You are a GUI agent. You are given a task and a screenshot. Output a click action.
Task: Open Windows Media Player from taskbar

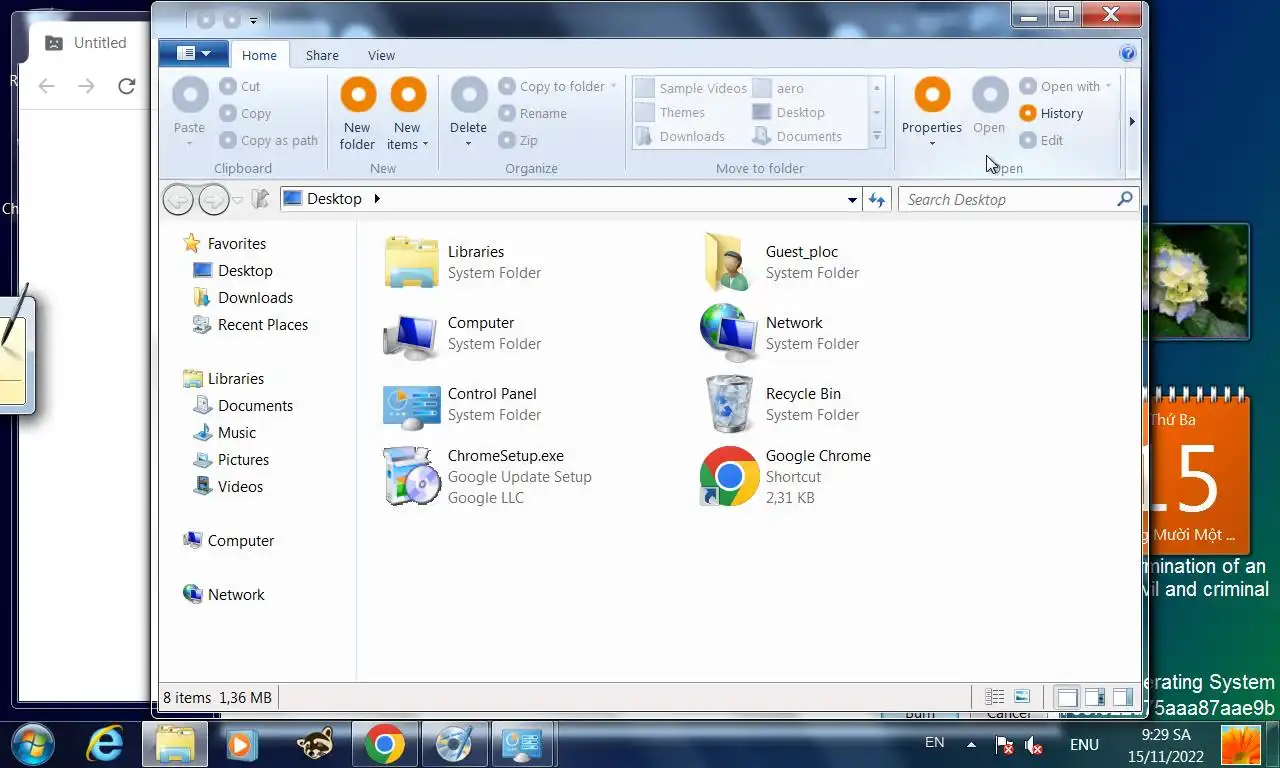pos(240,744)
